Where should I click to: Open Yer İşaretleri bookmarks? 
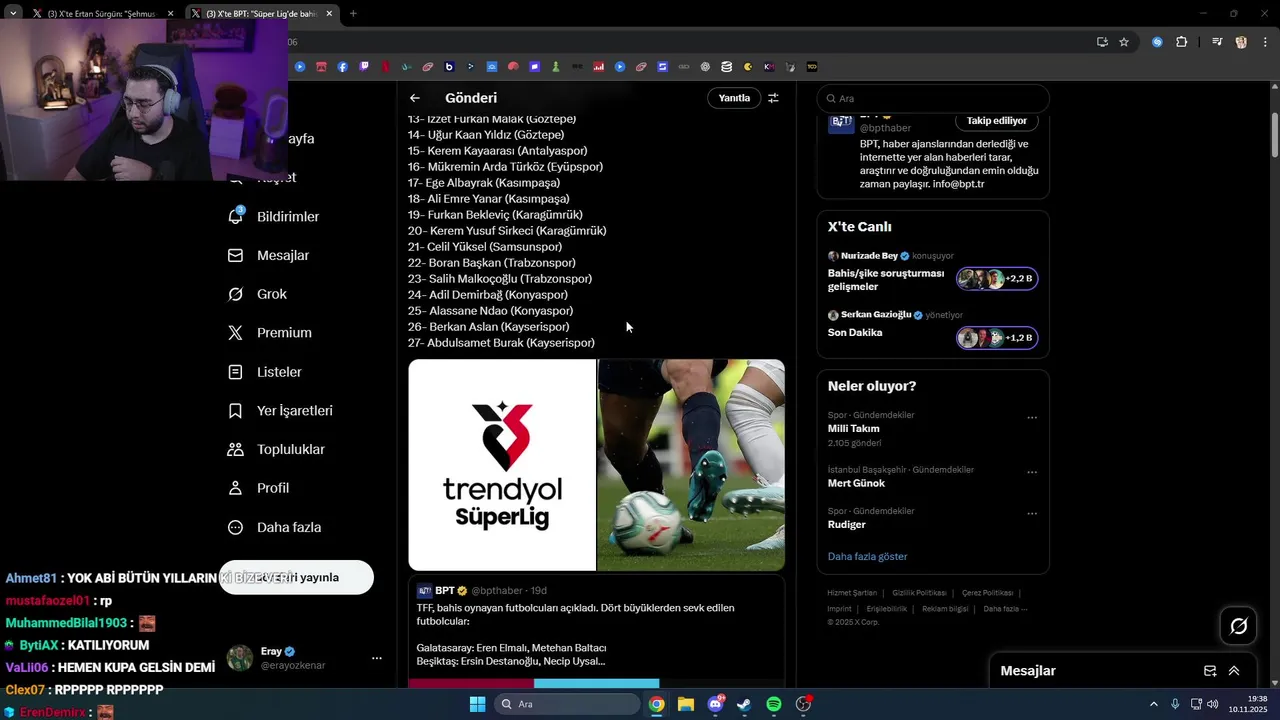pos(281,411)
